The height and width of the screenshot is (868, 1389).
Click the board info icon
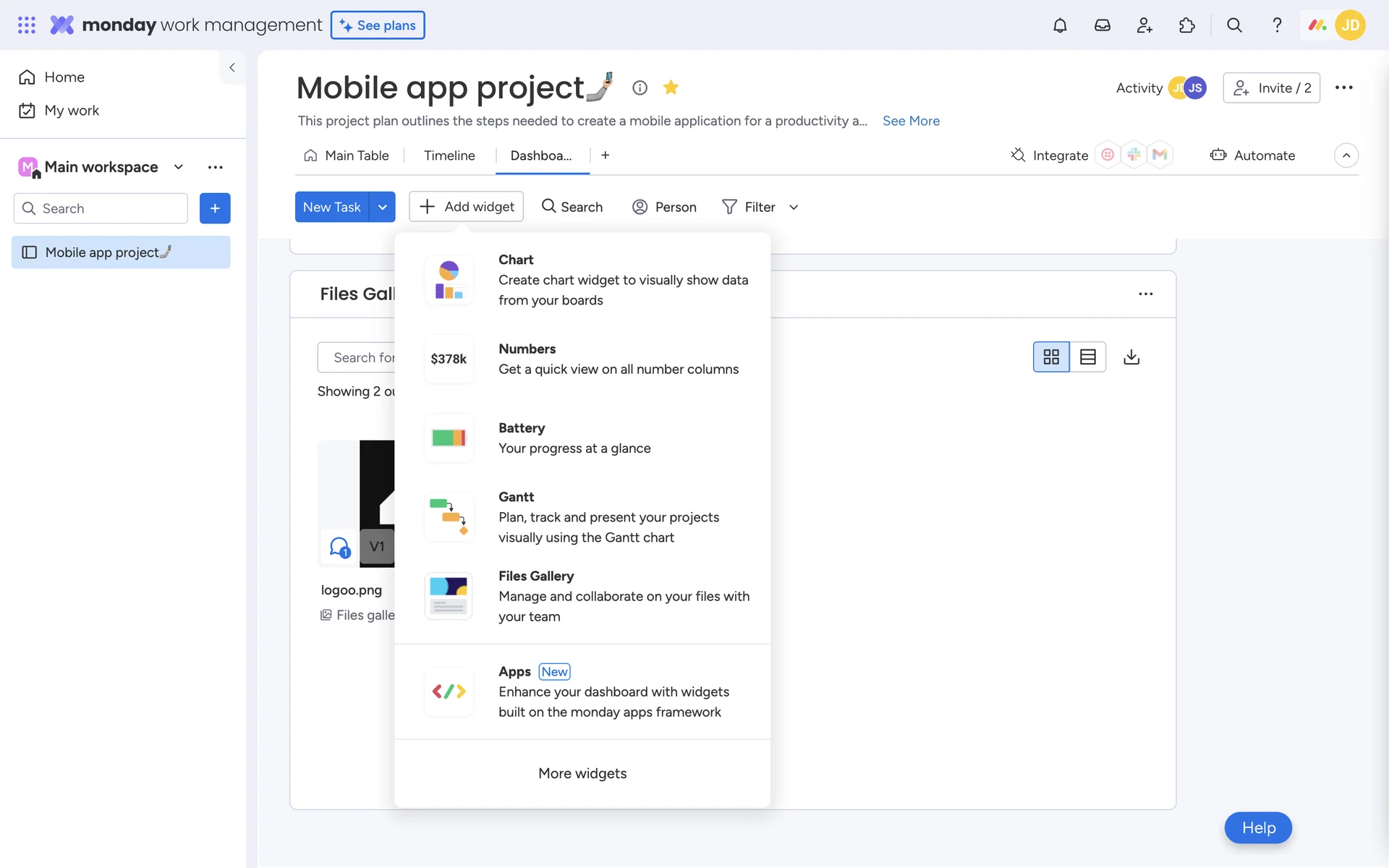(x=640, y=88)
